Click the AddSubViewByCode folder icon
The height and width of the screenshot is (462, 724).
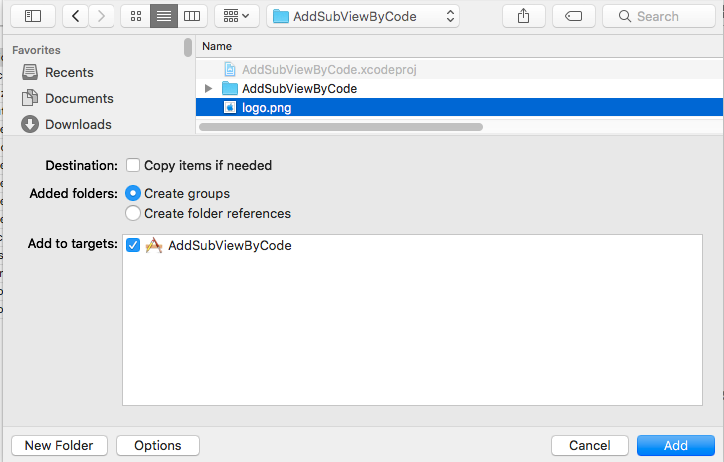pyautogui.click(x=229, y=88)
